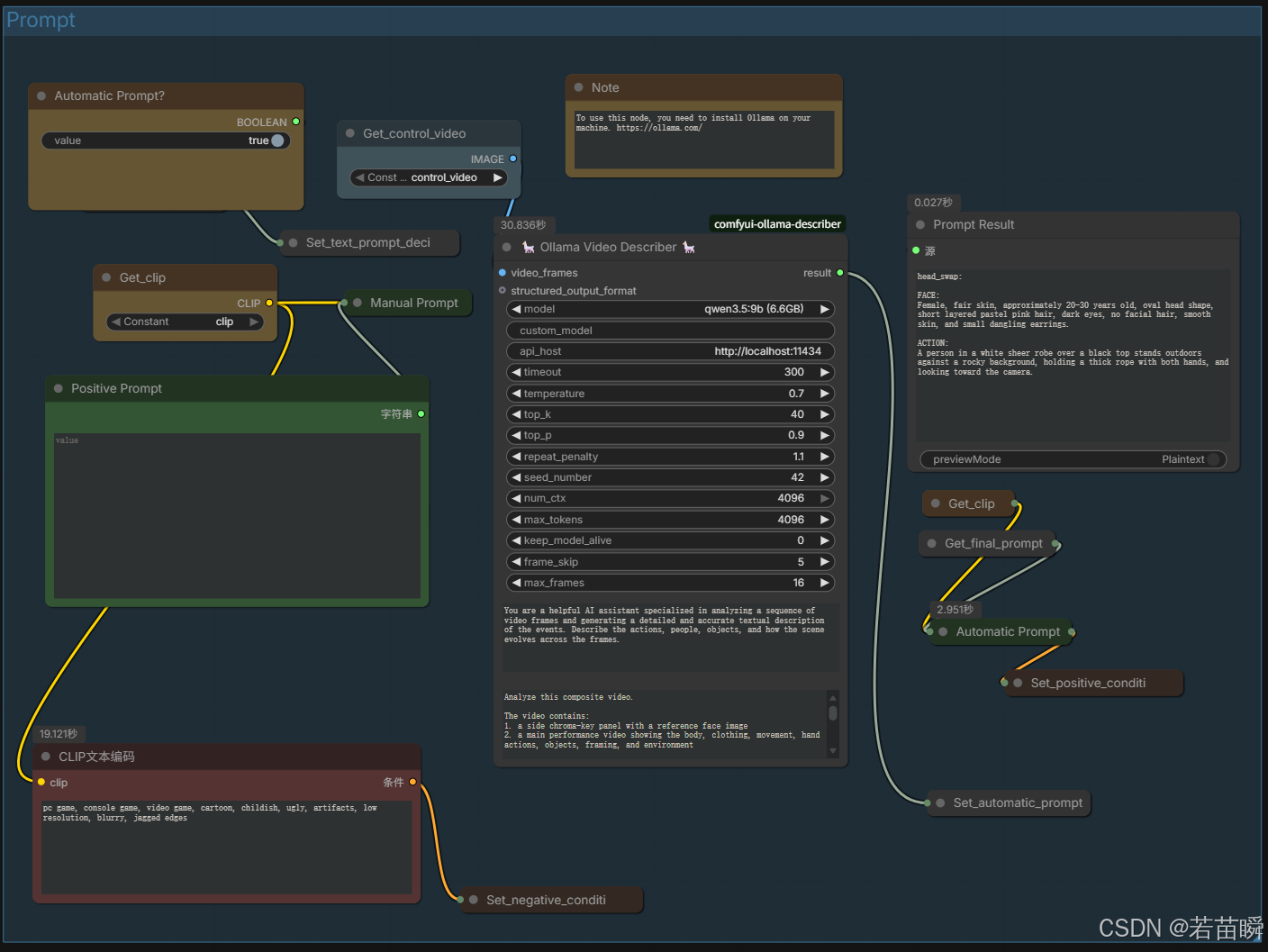Collapse the Get_control_video node using its title dot
The height and width of the screenshot is (952, 1268).
pos(350,133)
